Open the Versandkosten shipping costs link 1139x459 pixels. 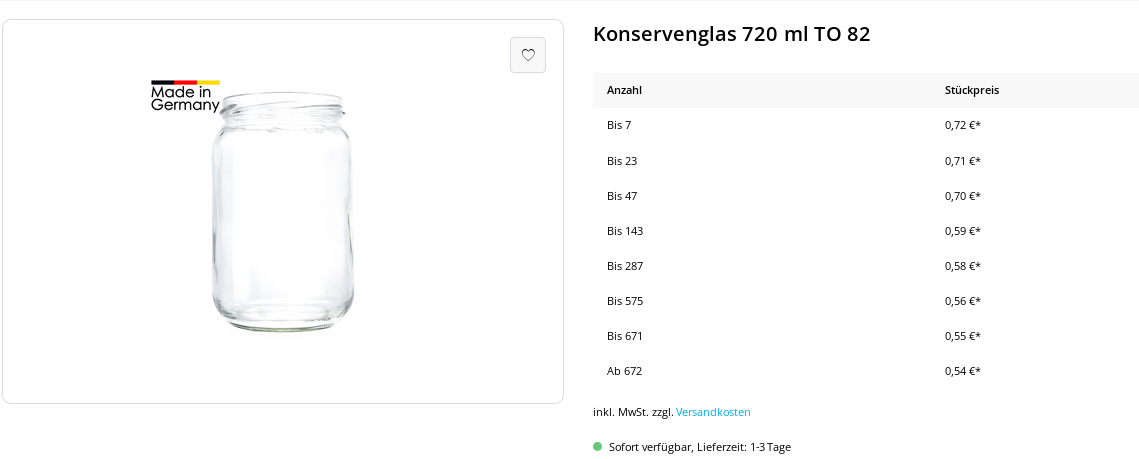713,412
